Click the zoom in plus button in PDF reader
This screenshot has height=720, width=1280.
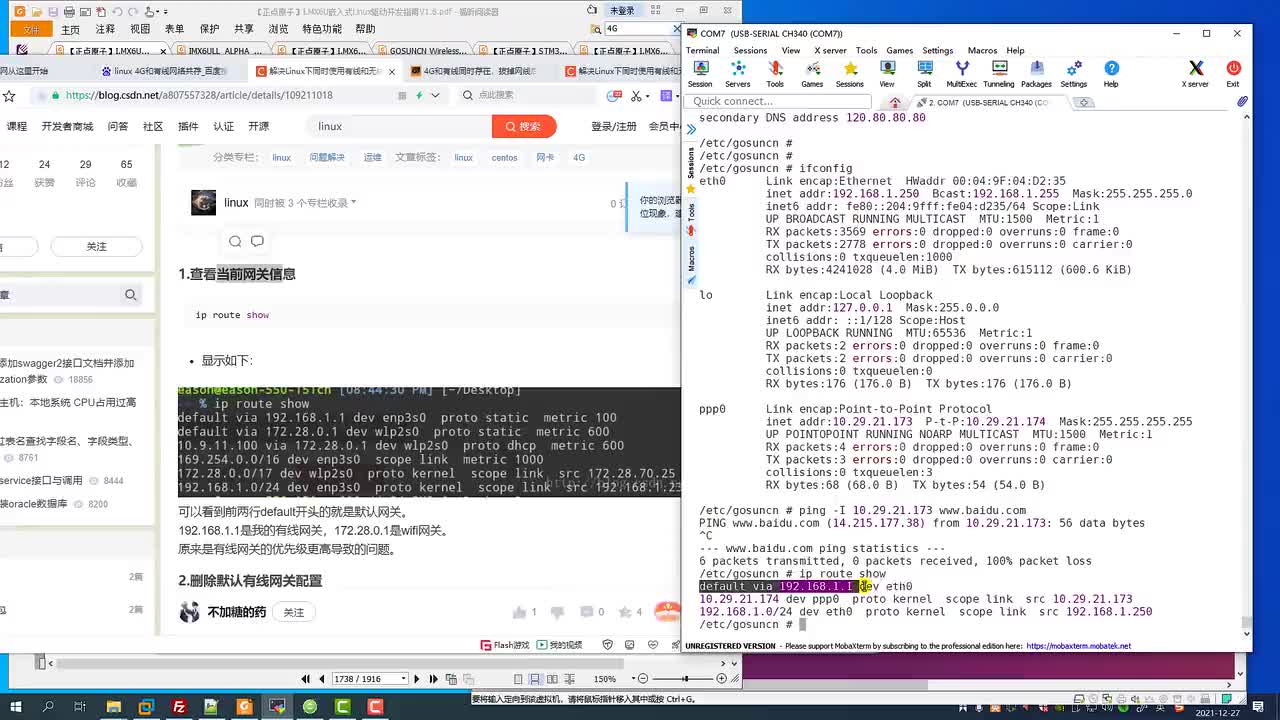coord(721,679)
